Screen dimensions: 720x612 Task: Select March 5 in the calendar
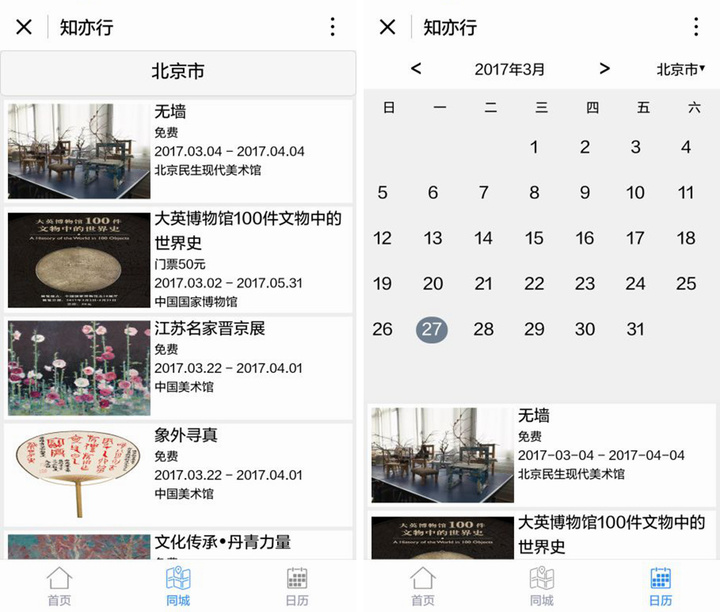coord(382,193)
